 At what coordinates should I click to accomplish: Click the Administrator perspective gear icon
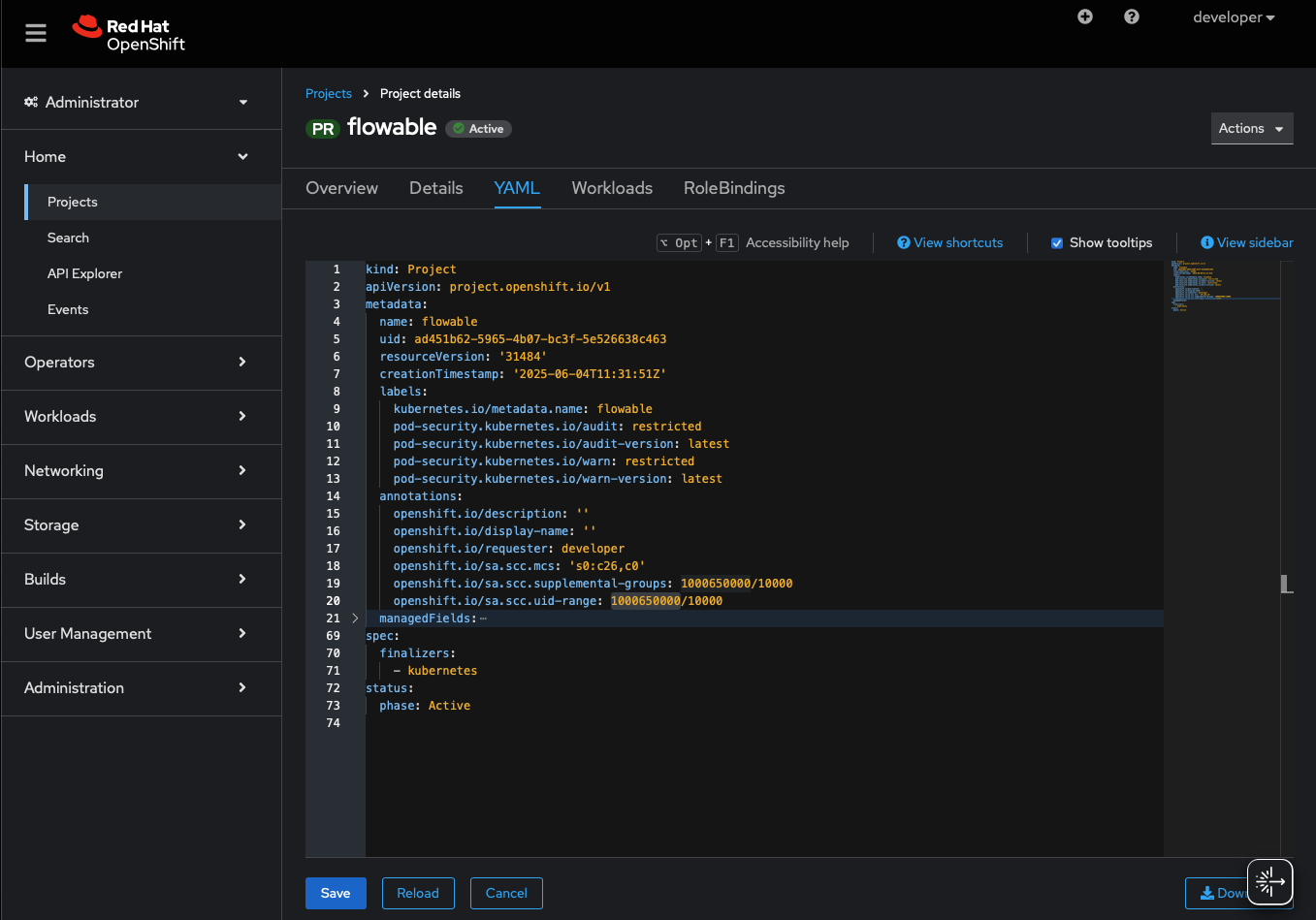click(30, 102)
